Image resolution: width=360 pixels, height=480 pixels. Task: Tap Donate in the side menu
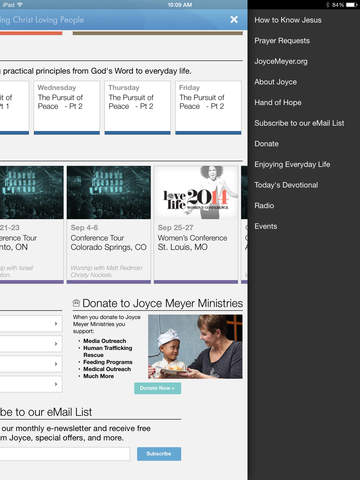(x=266, y=144)
